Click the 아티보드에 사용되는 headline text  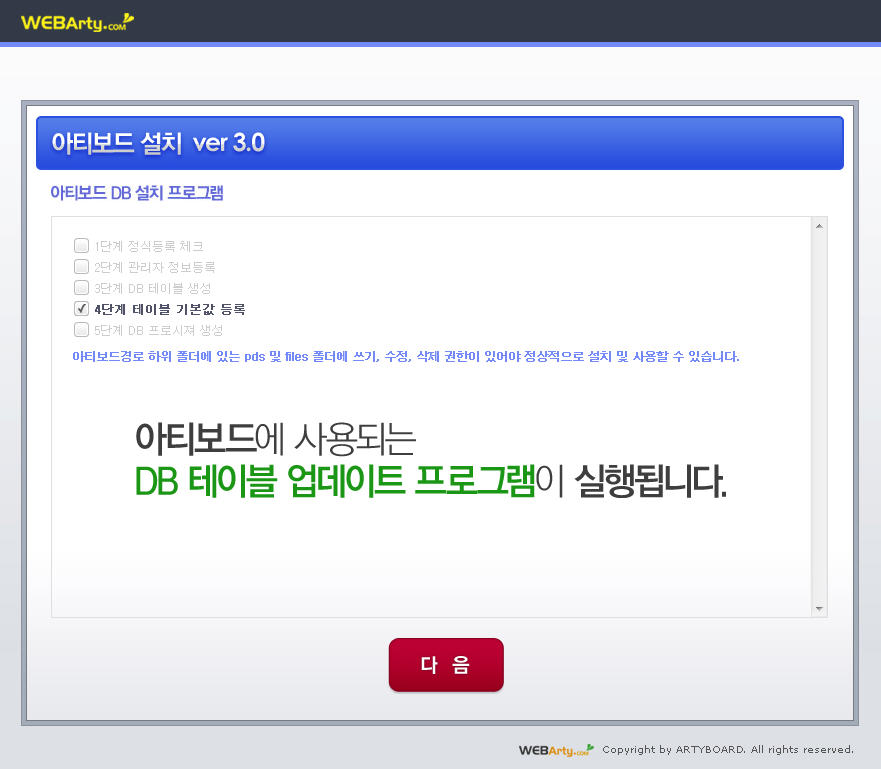tap(275, 439)
